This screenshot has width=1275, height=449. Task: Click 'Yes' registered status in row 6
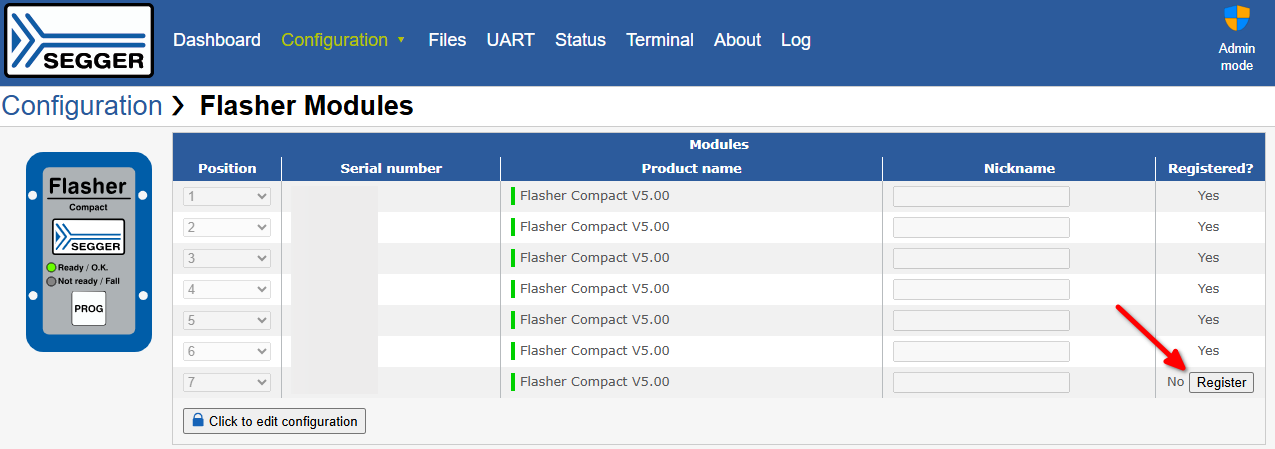coord(1209,350)
